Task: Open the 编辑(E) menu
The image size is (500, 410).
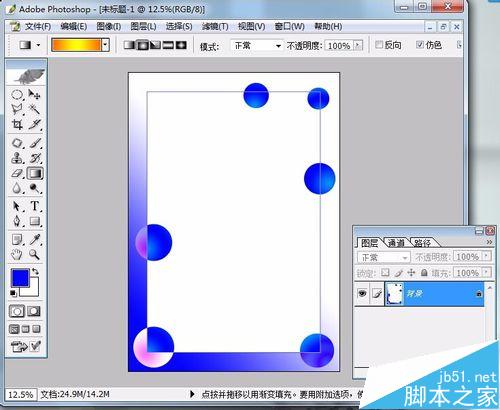Action: pos(74,26)
